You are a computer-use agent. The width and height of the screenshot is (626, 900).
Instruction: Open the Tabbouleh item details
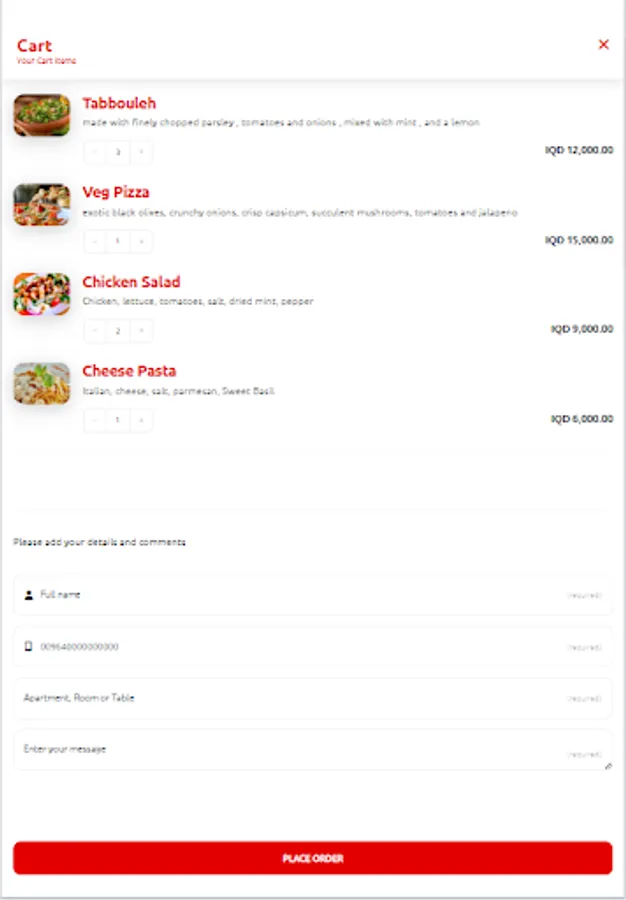tap(120, 103)
